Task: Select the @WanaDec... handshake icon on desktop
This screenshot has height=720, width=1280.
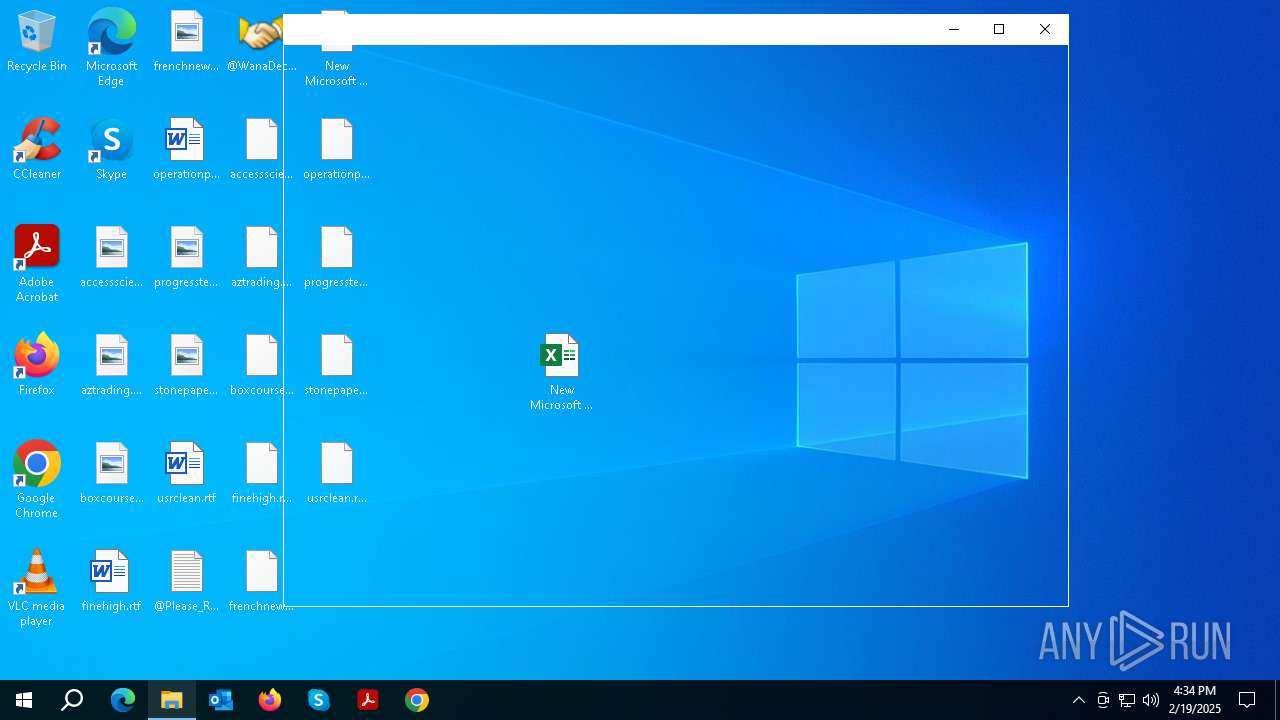Action: 261,42
